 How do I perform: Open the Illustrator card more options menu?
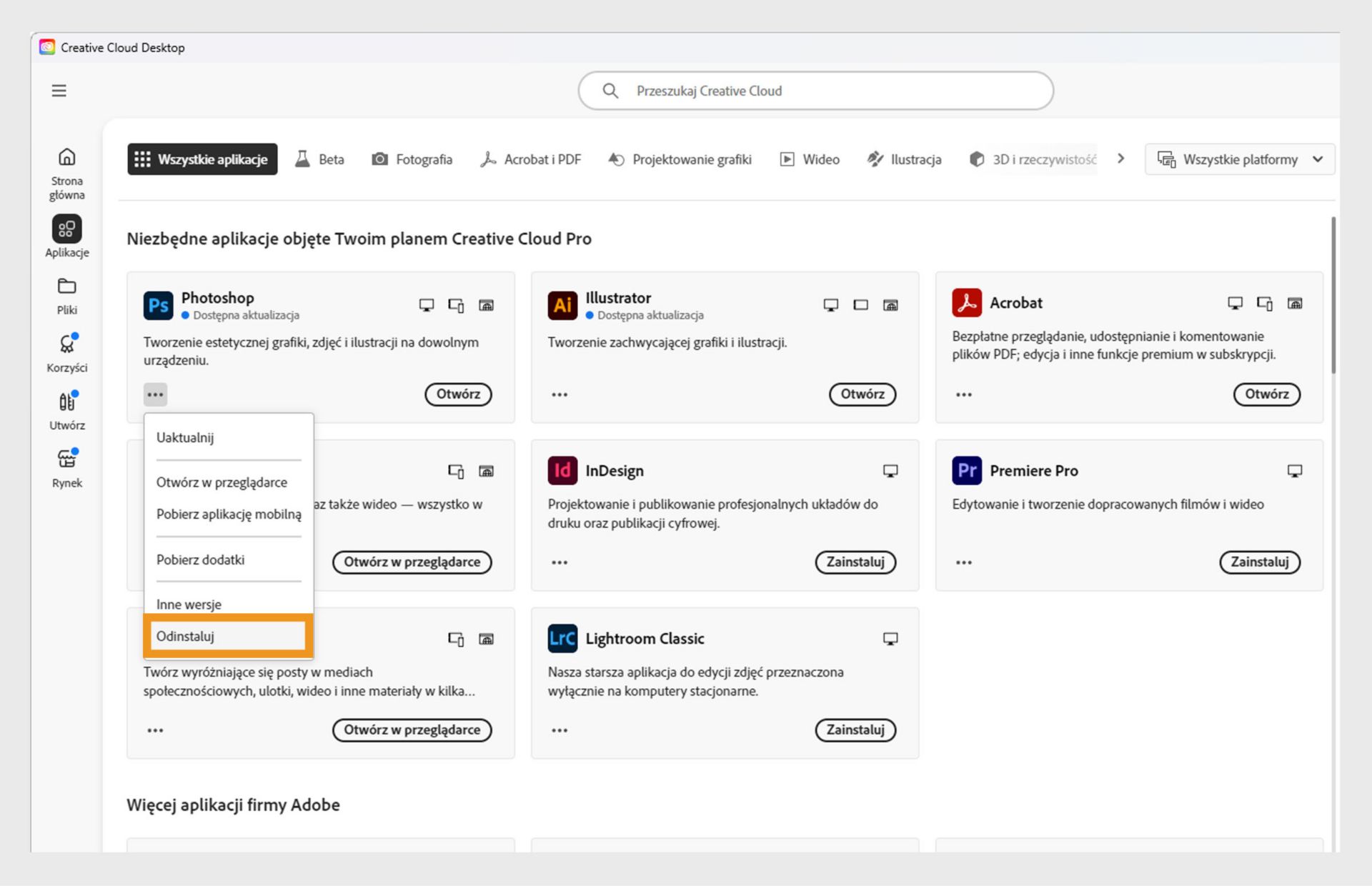pyautogui.click(x=560, y=394)
